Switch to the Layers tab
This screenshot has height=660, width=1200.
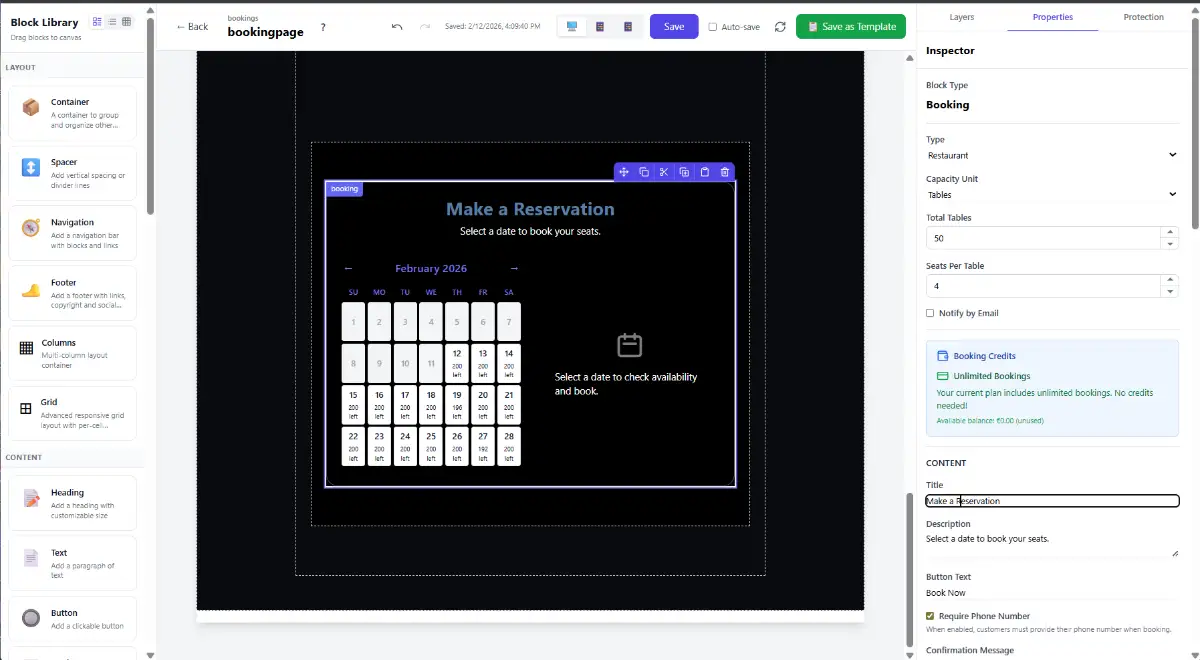pos(961,17)
